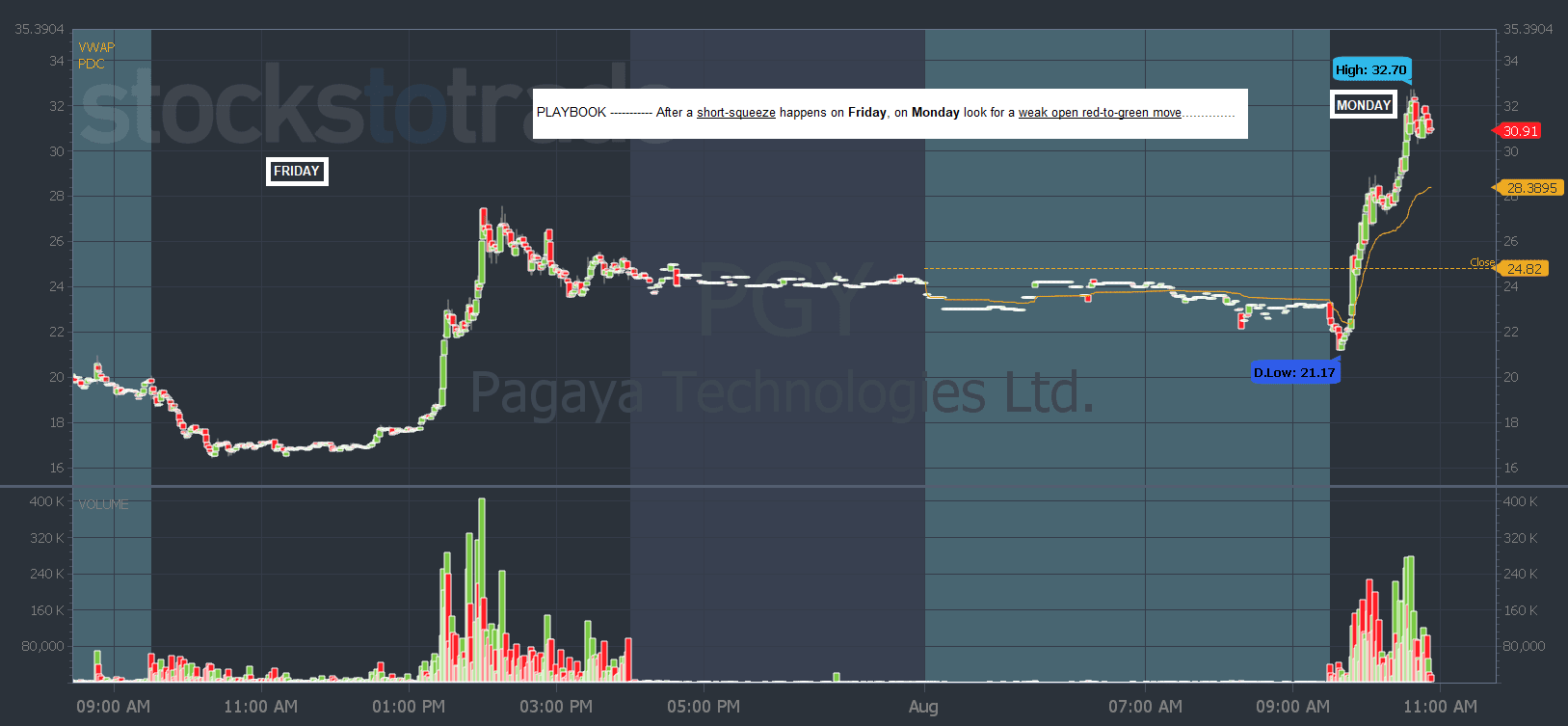Select the MONDAY annotation box
Image resolution: width=1568 pixels, height=726 pixels.
pos(1364,105)
